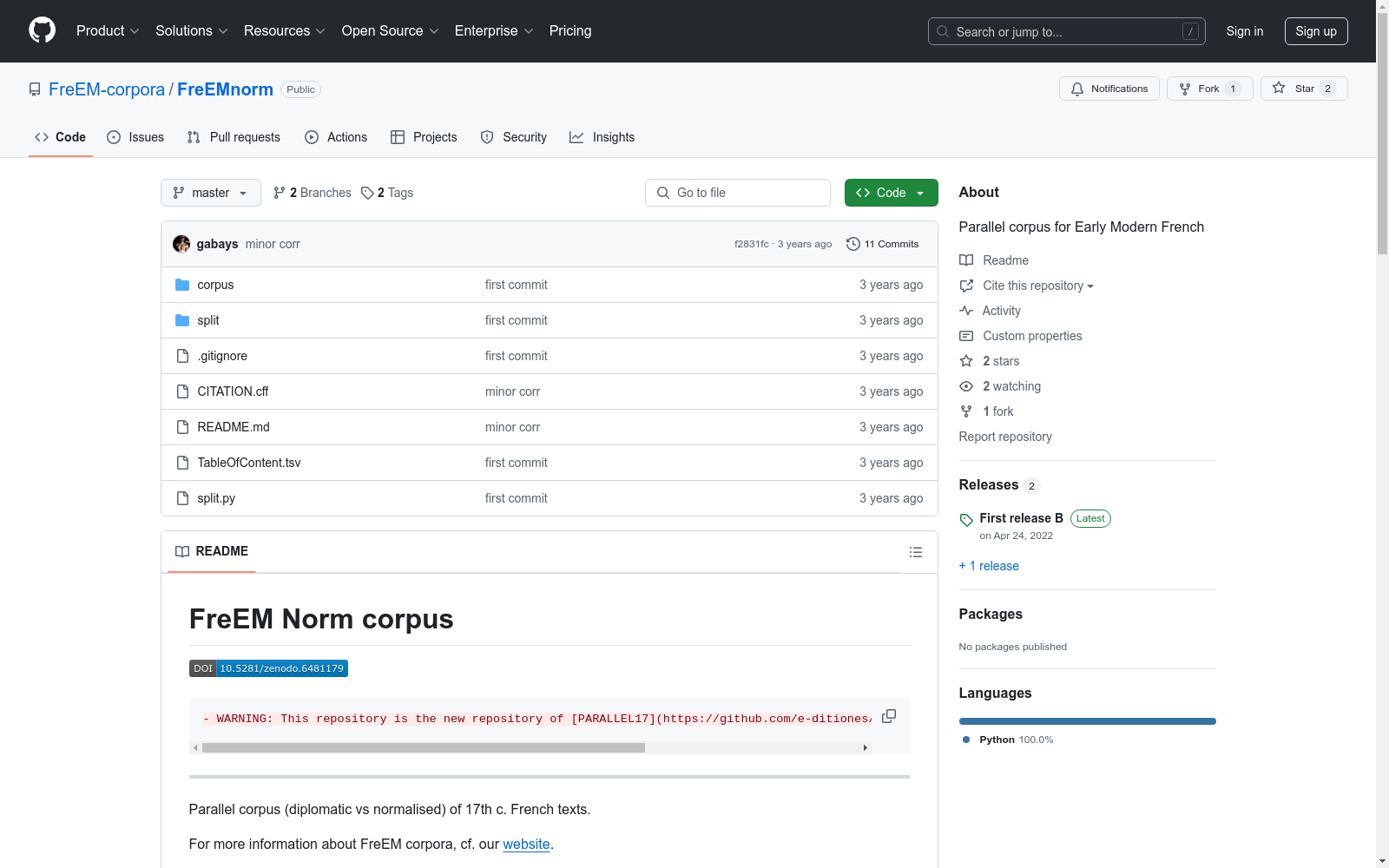The height and width of the screenshot is (868, 1389).
Task: Click the watching eye icon
Action: pyautogui.click(x=966, y=386)
